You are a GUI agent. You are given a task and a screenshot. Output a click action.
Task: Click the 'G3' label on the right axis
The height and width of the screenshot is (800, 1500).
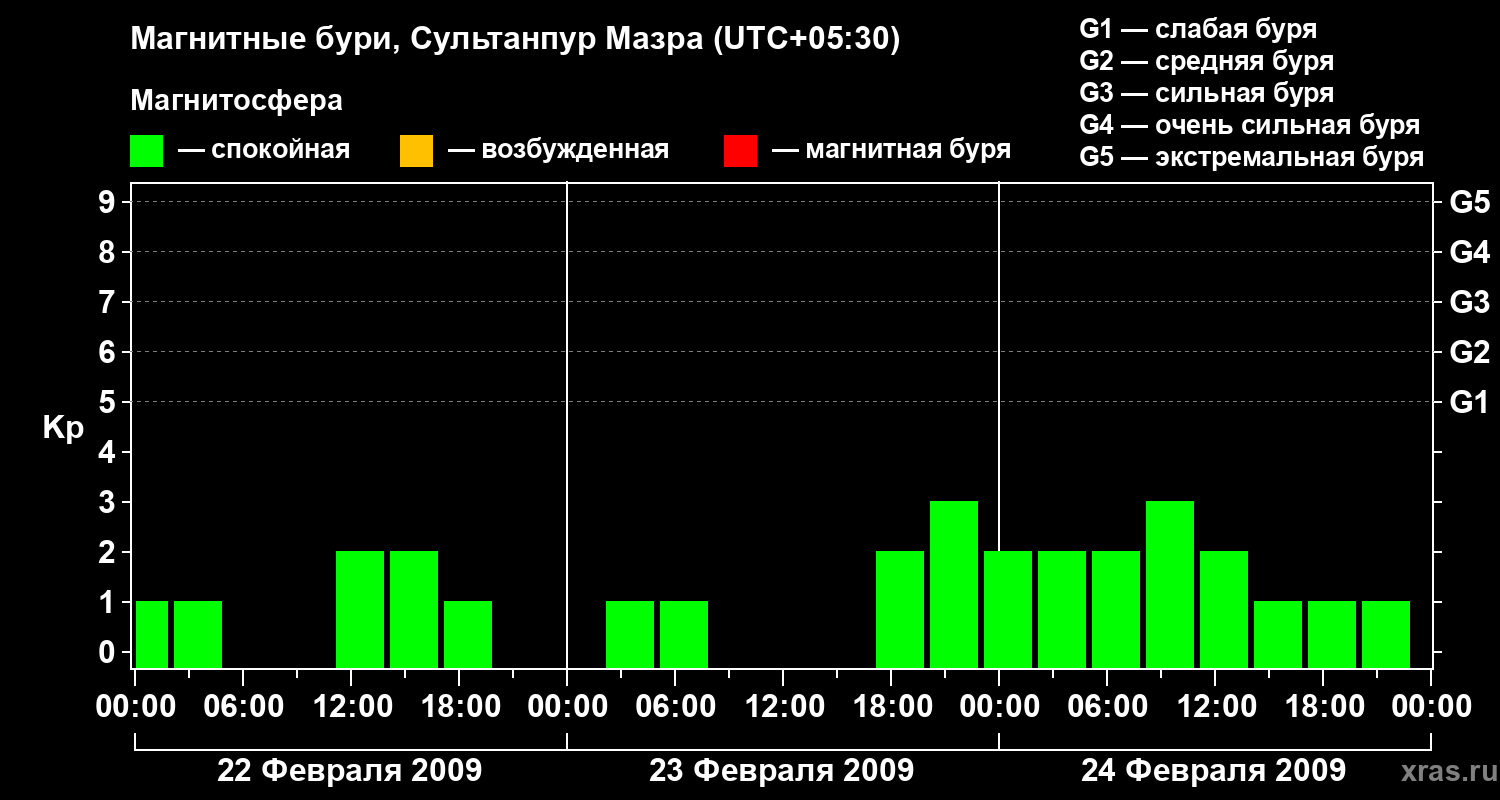point(1470,302)
